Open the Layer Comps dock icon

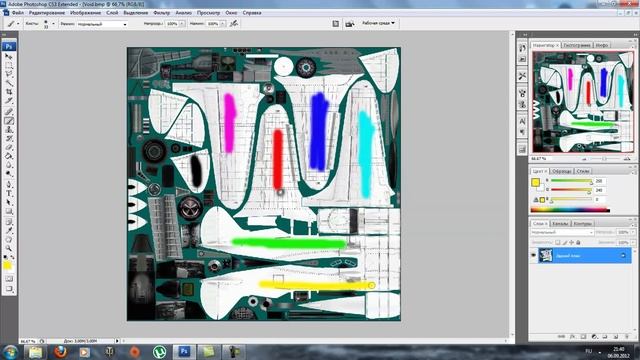coord(522,149)
